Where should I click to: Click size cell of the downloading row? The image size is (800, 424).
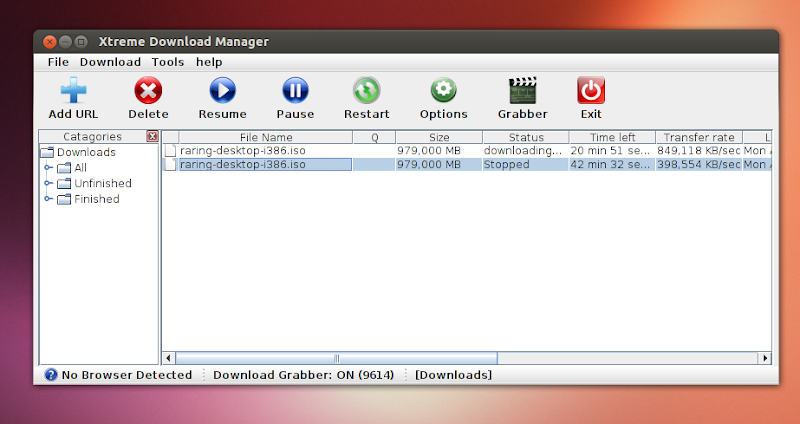click(x=439, y=151)
